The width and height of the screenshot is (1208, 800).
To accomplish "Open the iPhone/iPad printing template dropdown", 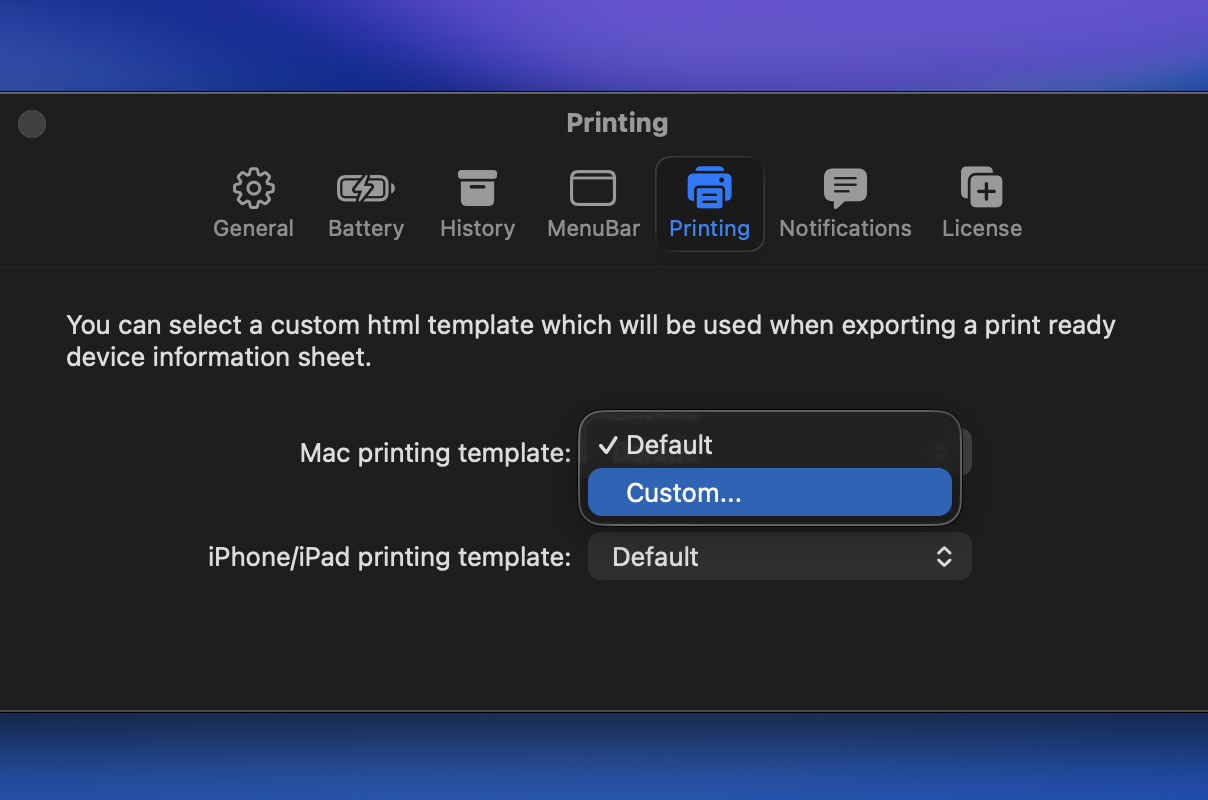I will (779, 557).
